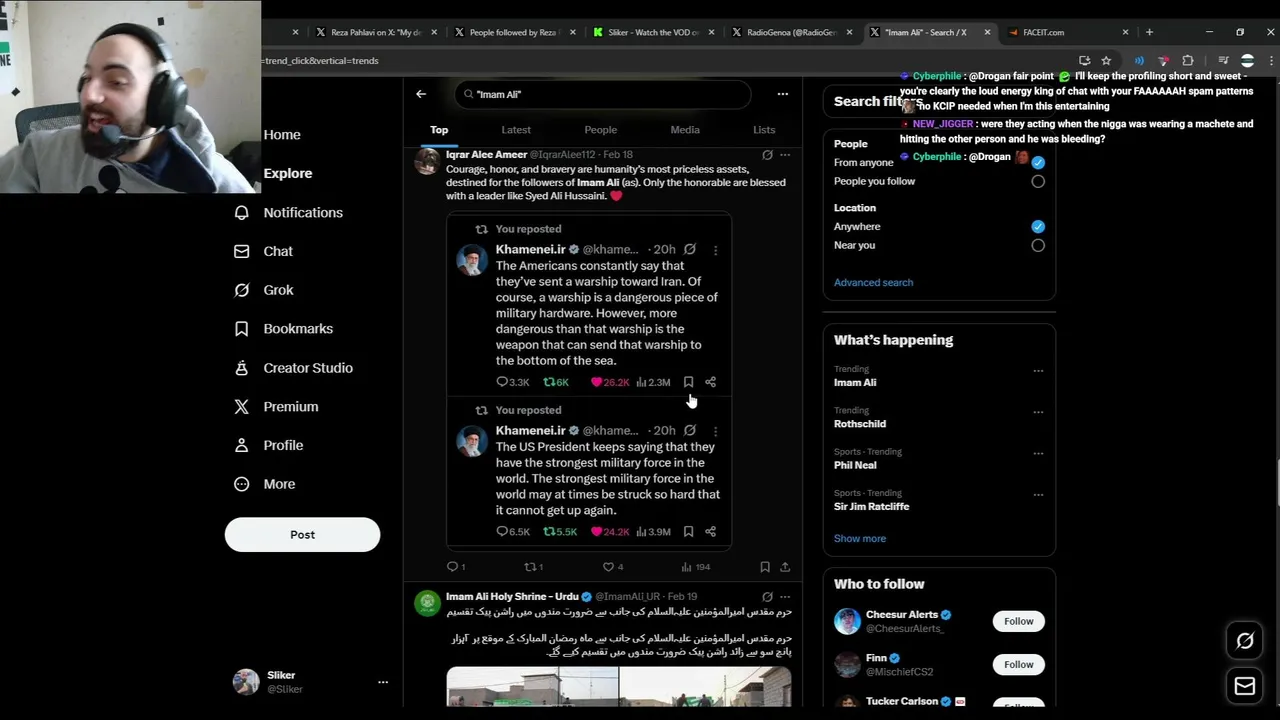
Task: Open options for the Rothschild trend
Action: click(1038, 412)
